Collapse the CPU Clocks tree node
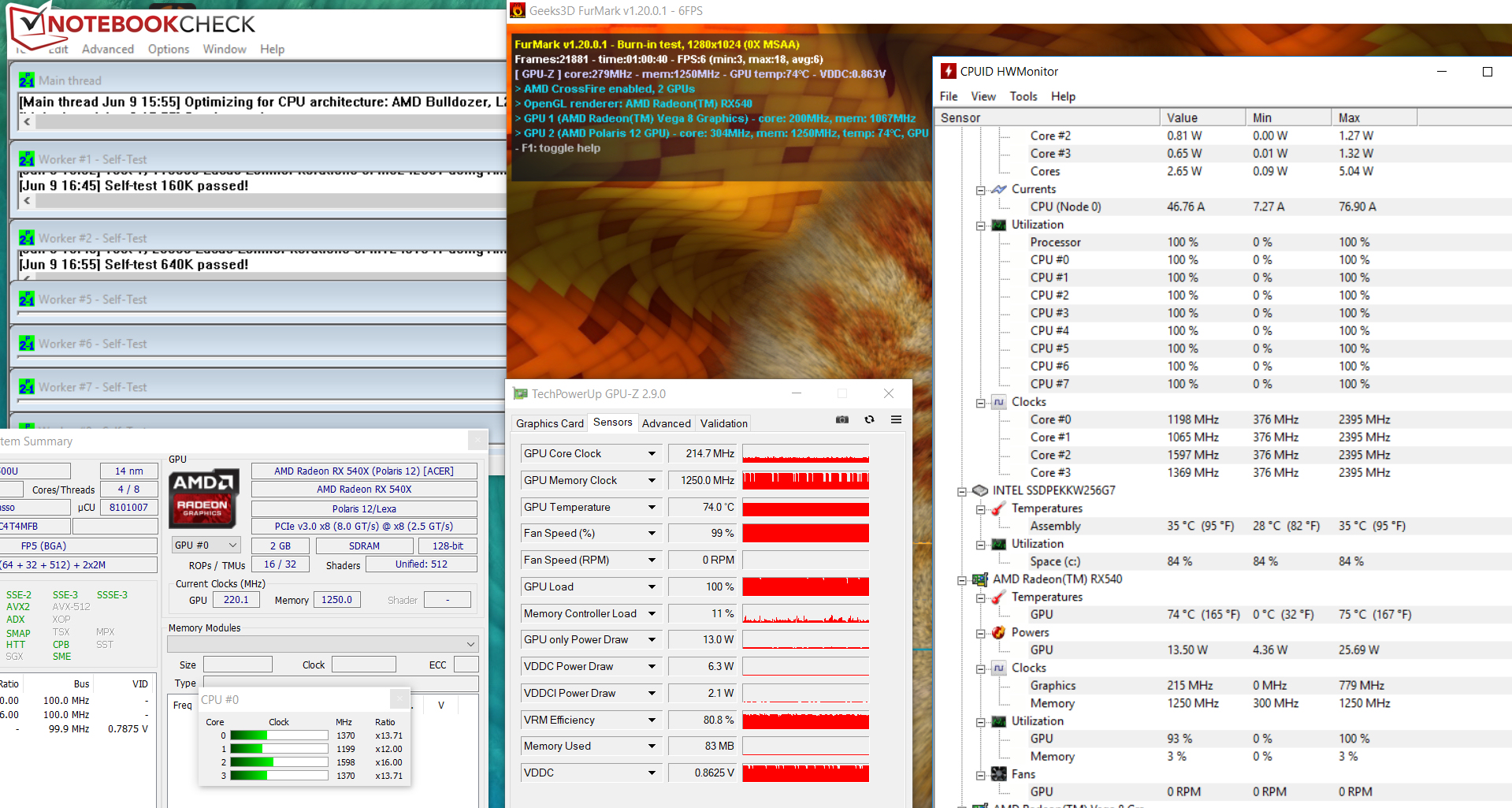This screenshot has width=1512, height=808. [x=980, y=403]
